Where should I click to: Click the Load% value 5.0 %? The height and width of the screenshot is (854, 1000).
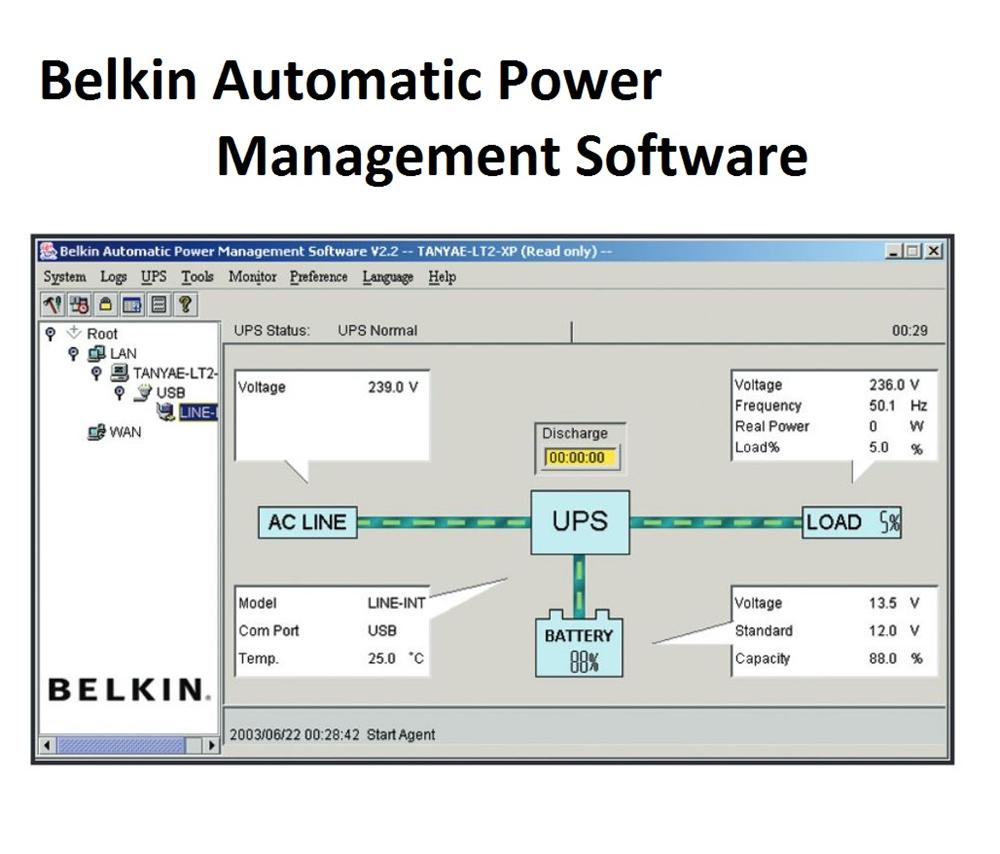click(896, 448)
